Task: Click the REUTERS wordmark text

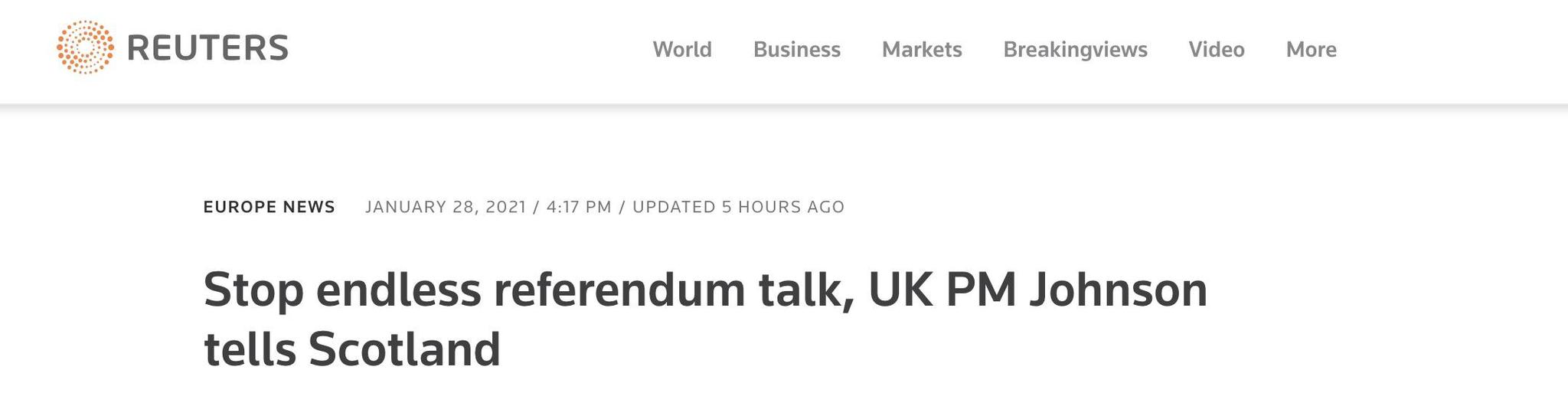Action: pos(207,48)
